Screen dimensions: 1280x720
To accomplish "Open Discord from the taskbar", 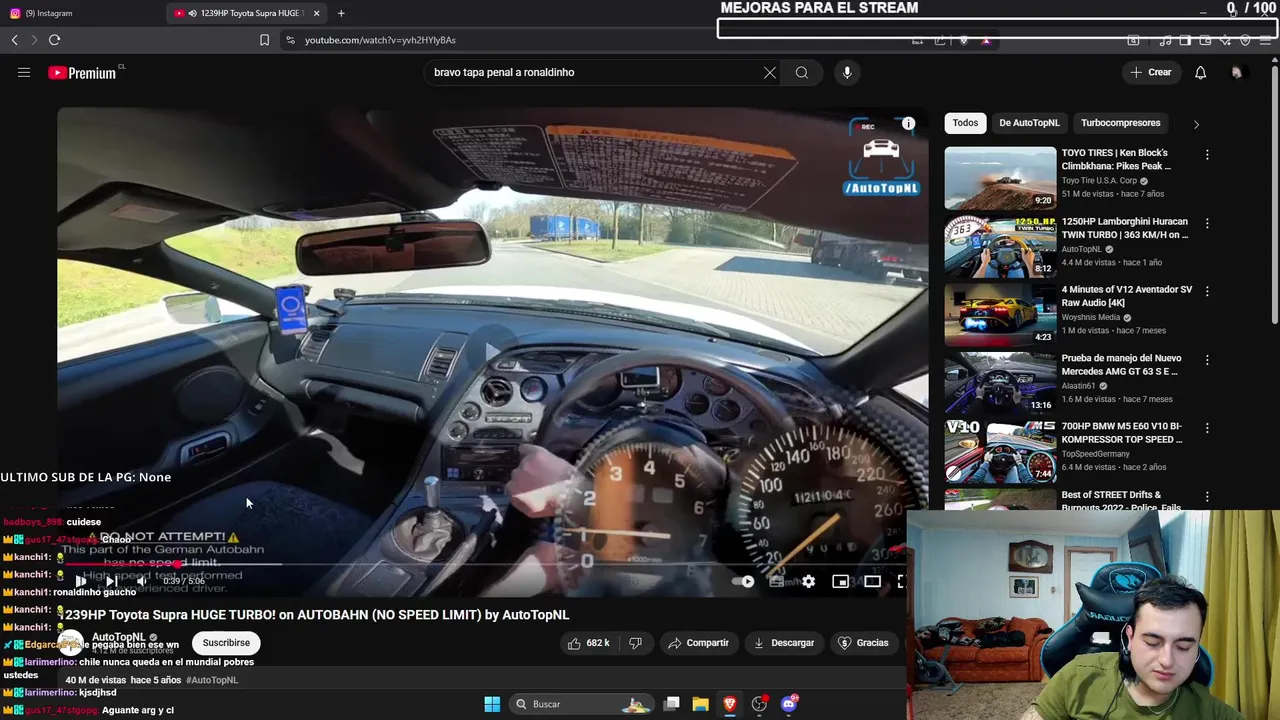I will (x=789, y=704).
